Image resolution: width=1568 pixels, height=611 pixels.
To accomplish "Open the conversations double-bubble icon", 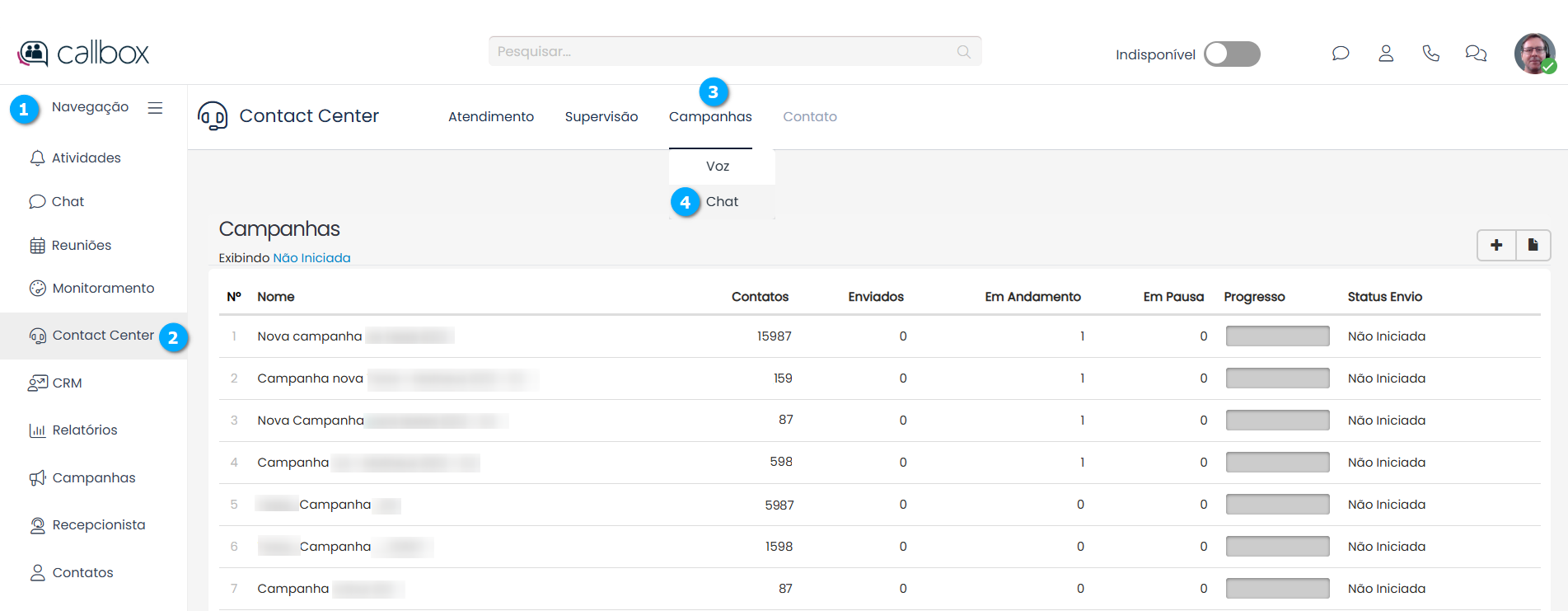I will tap(1476, 54).
